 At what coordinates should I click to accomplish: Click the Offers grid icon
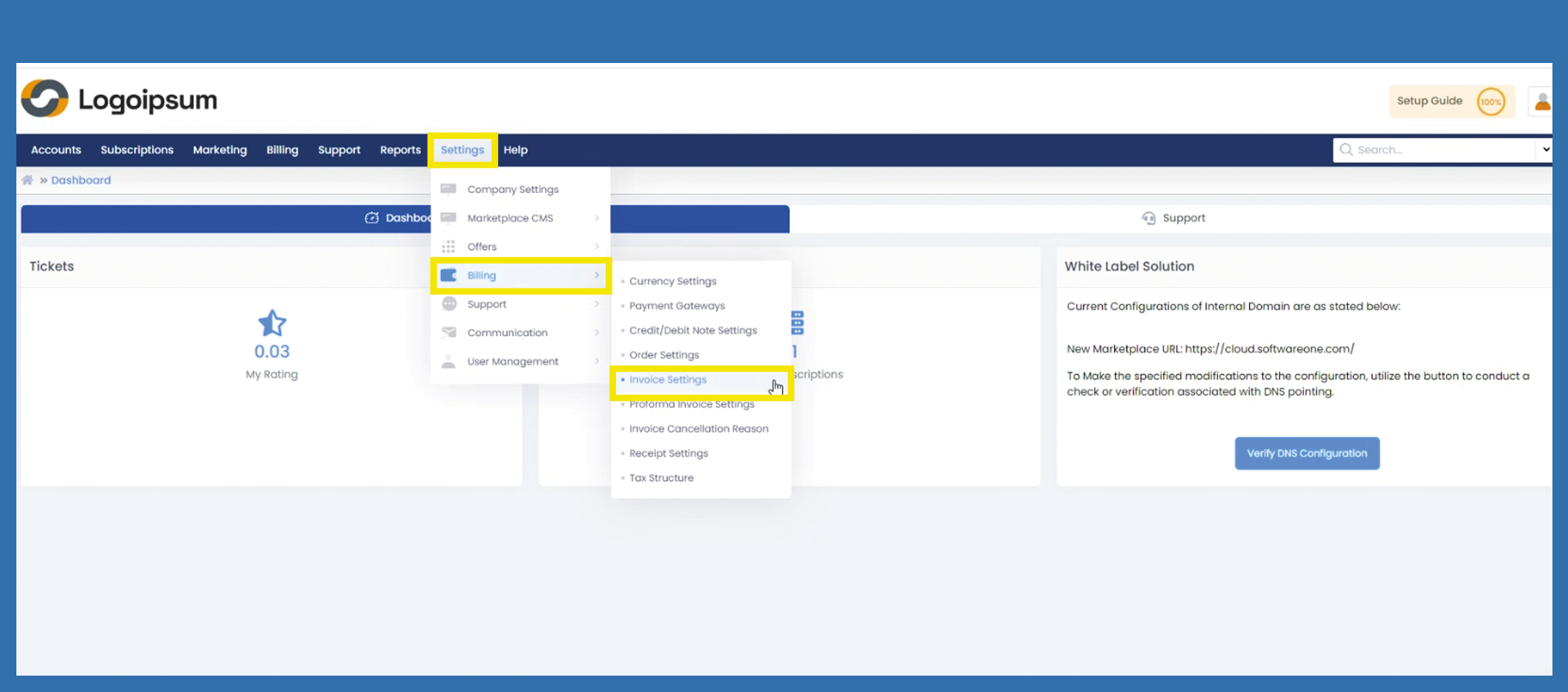click(x=448, y=246)
